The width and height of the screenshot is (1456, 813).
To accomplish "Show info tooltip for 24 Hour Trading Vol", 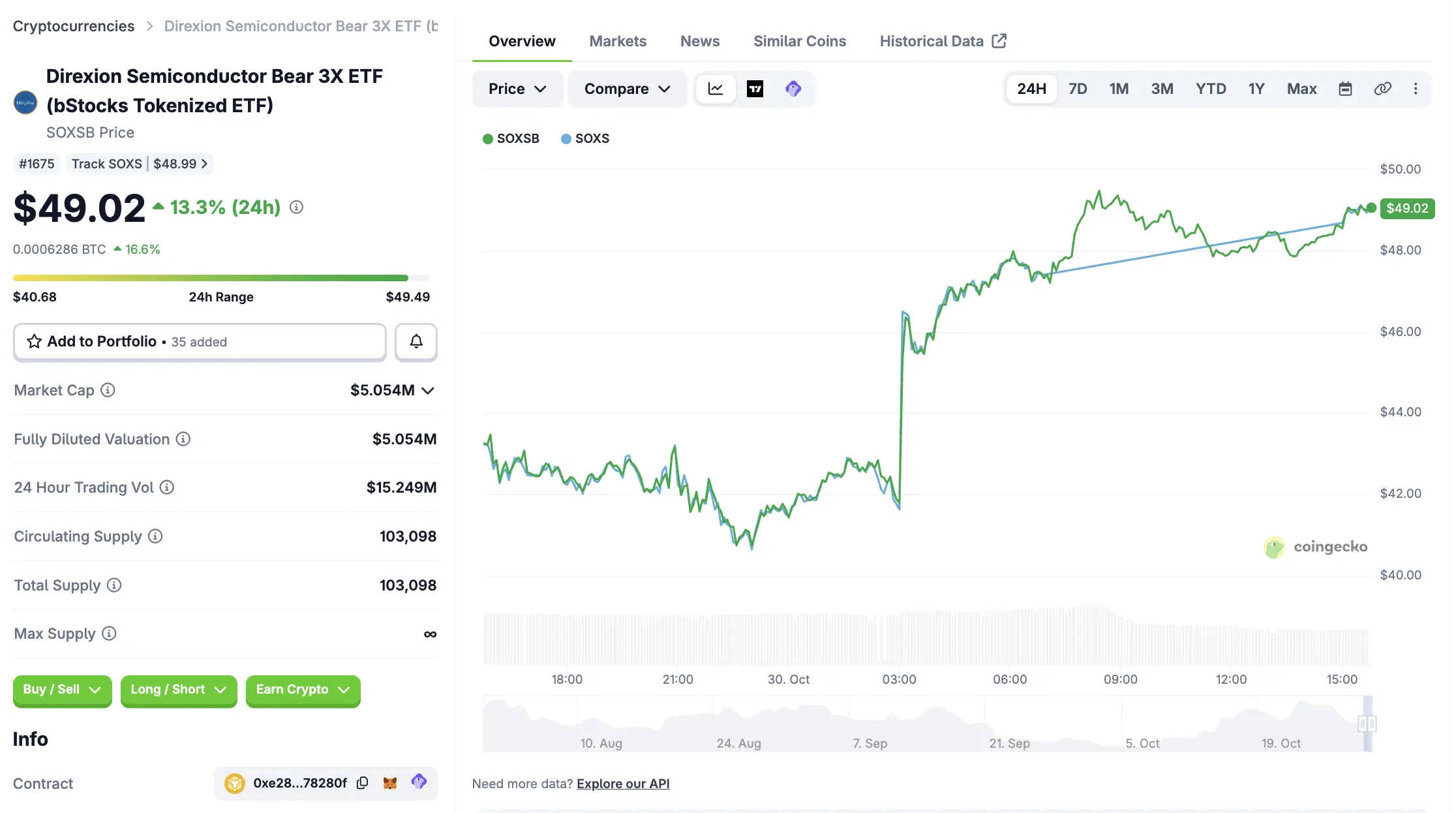I will (167, 487).
